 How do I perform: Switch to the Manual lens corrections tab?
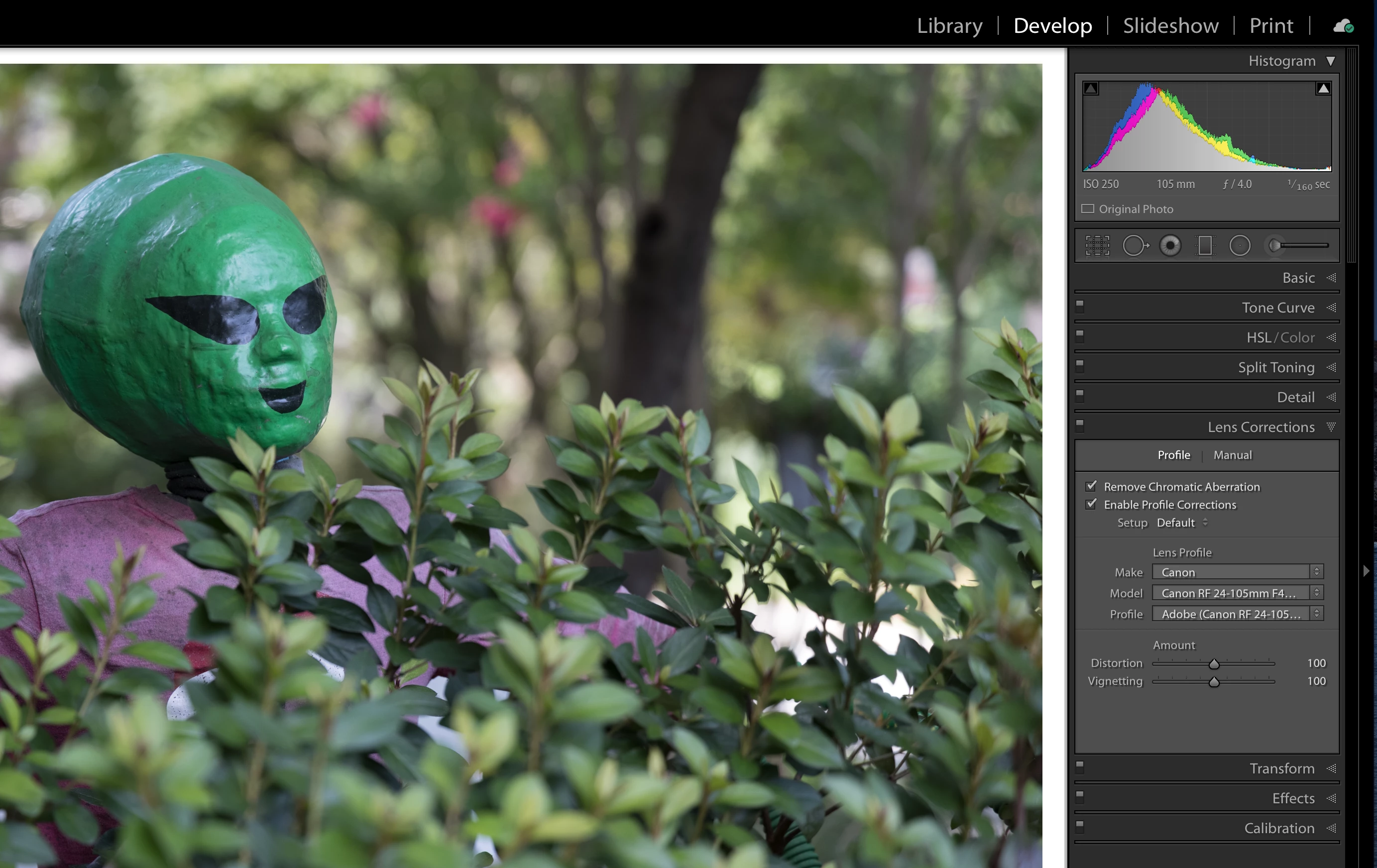tap(1232, 455)
